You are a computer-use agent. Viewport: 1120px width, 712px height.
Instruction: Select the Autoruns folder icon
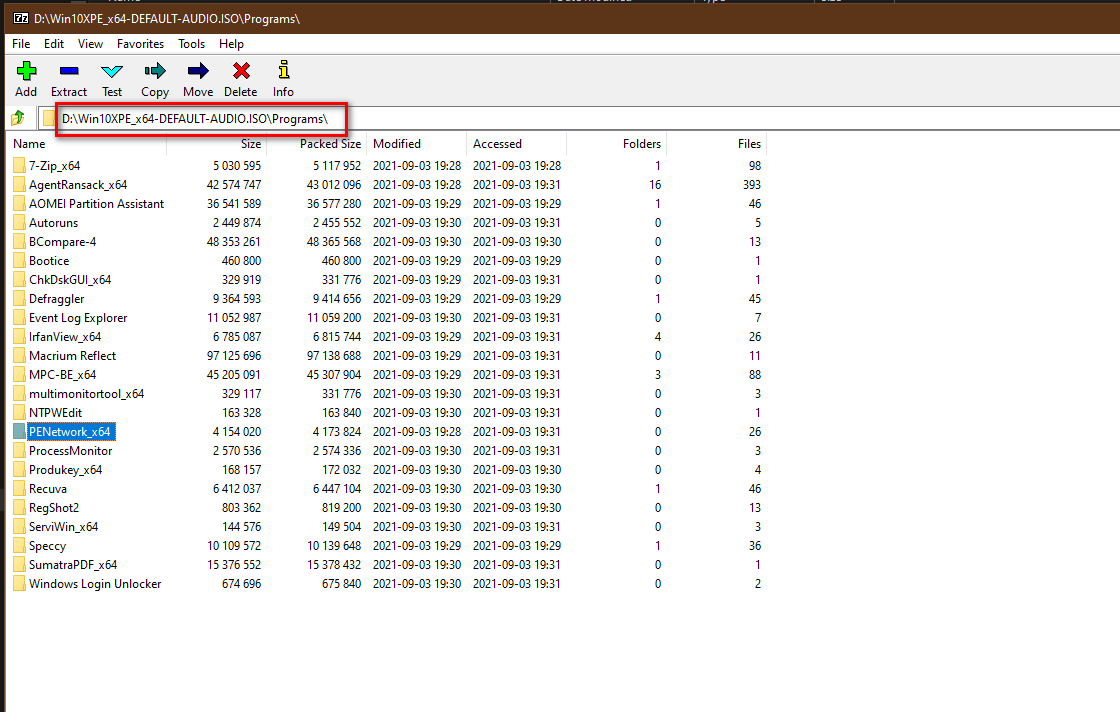tap(19, 223)
